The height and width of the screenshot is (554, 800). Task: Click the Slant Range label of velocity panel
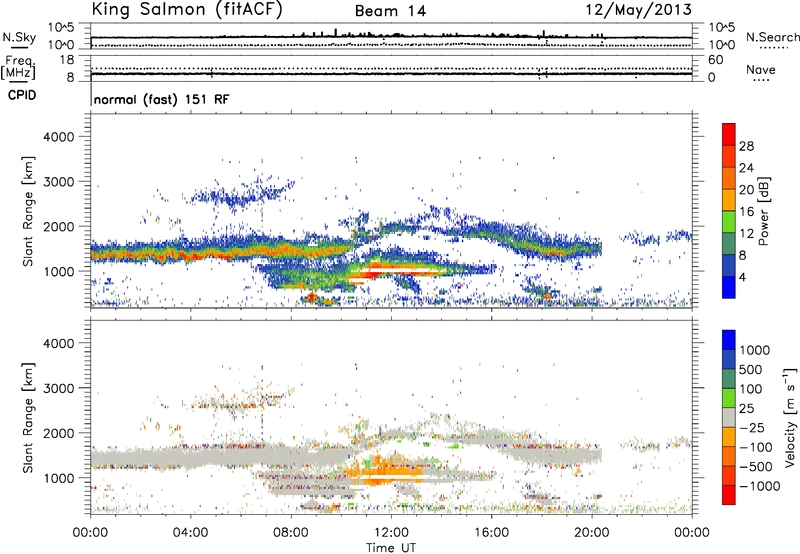[x=28, y=418]
